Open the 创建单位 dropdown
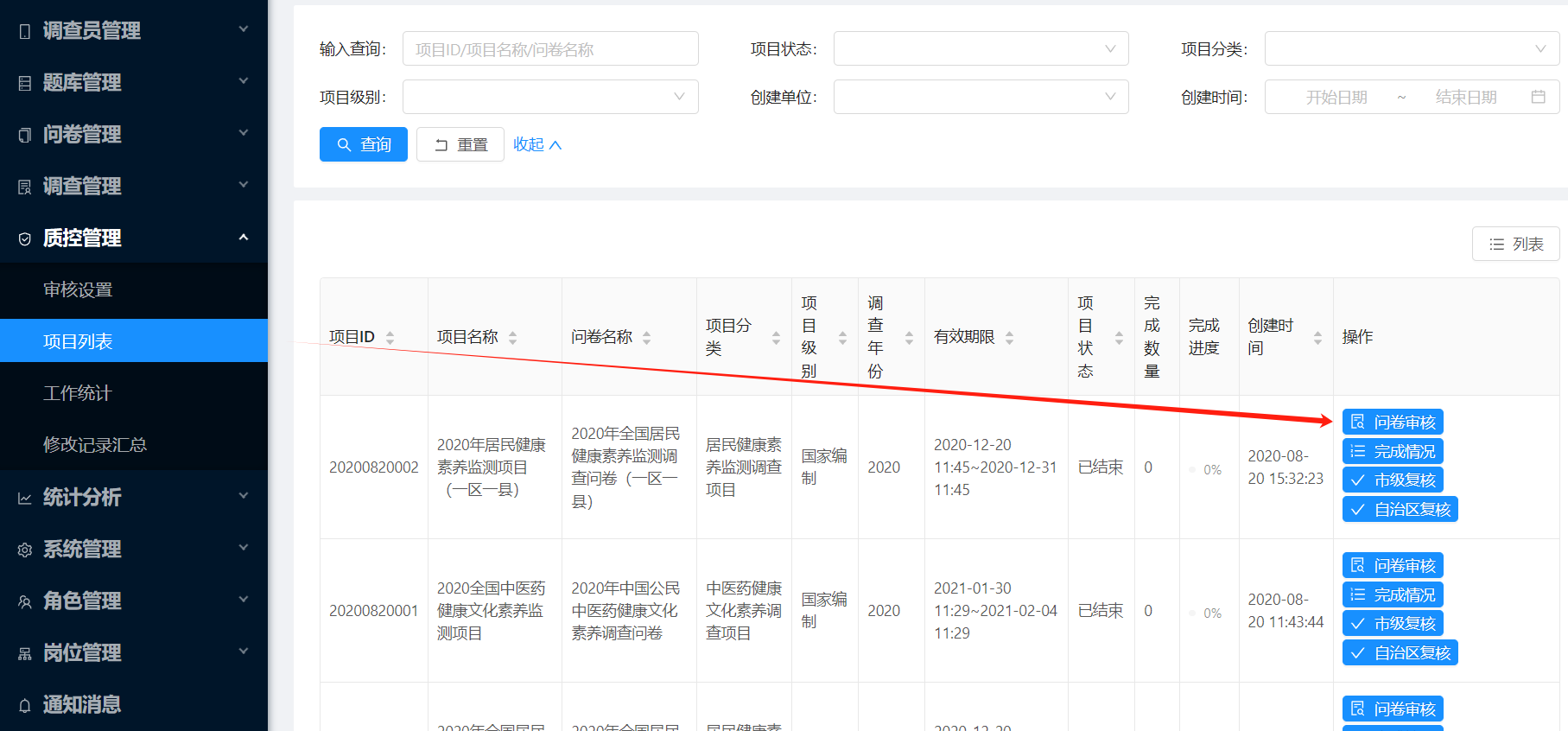The image size is (1568, 731). pyautogui.click(x=981, y=97)
